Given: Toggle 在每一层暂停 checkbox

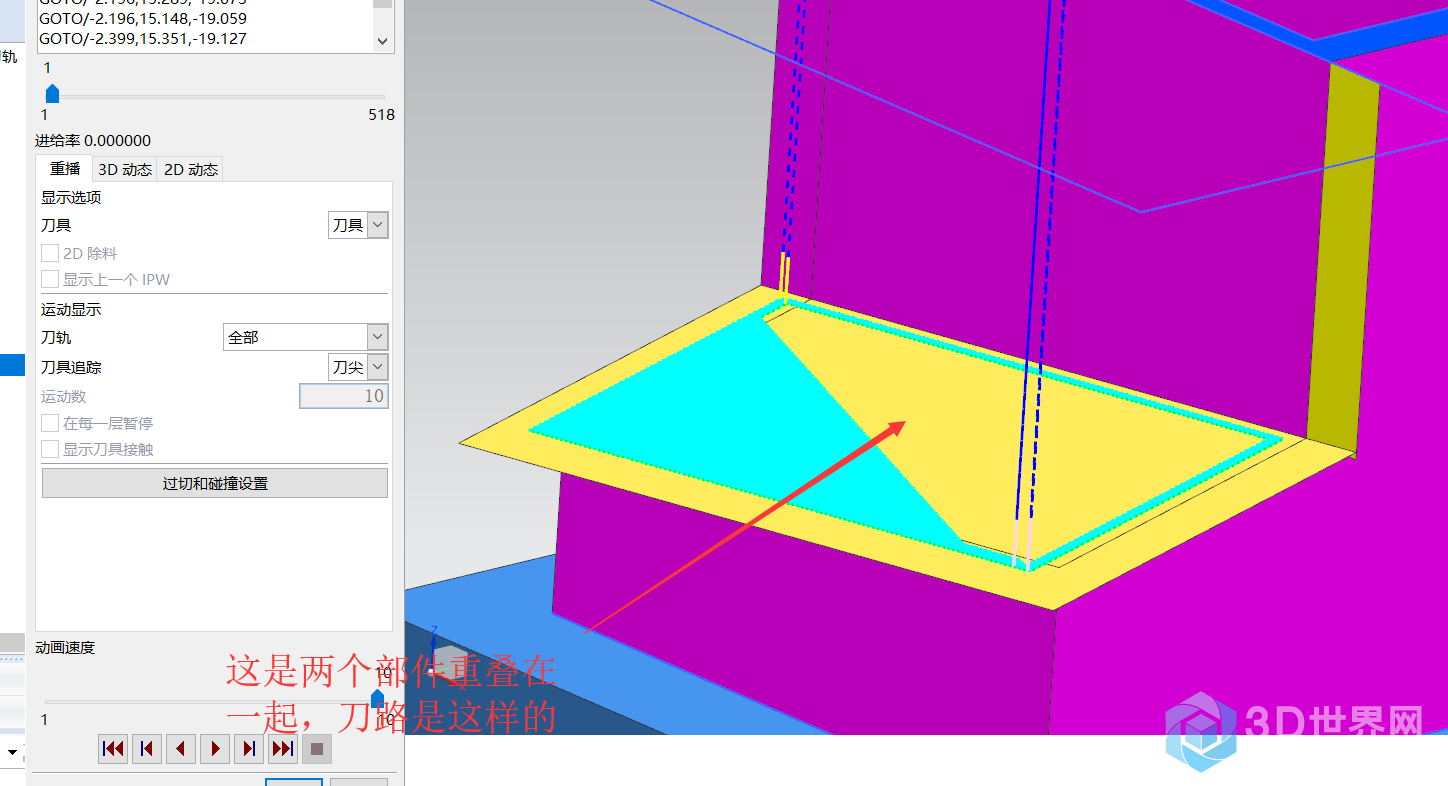Looking at the screenshot, I should pos(50,423).
